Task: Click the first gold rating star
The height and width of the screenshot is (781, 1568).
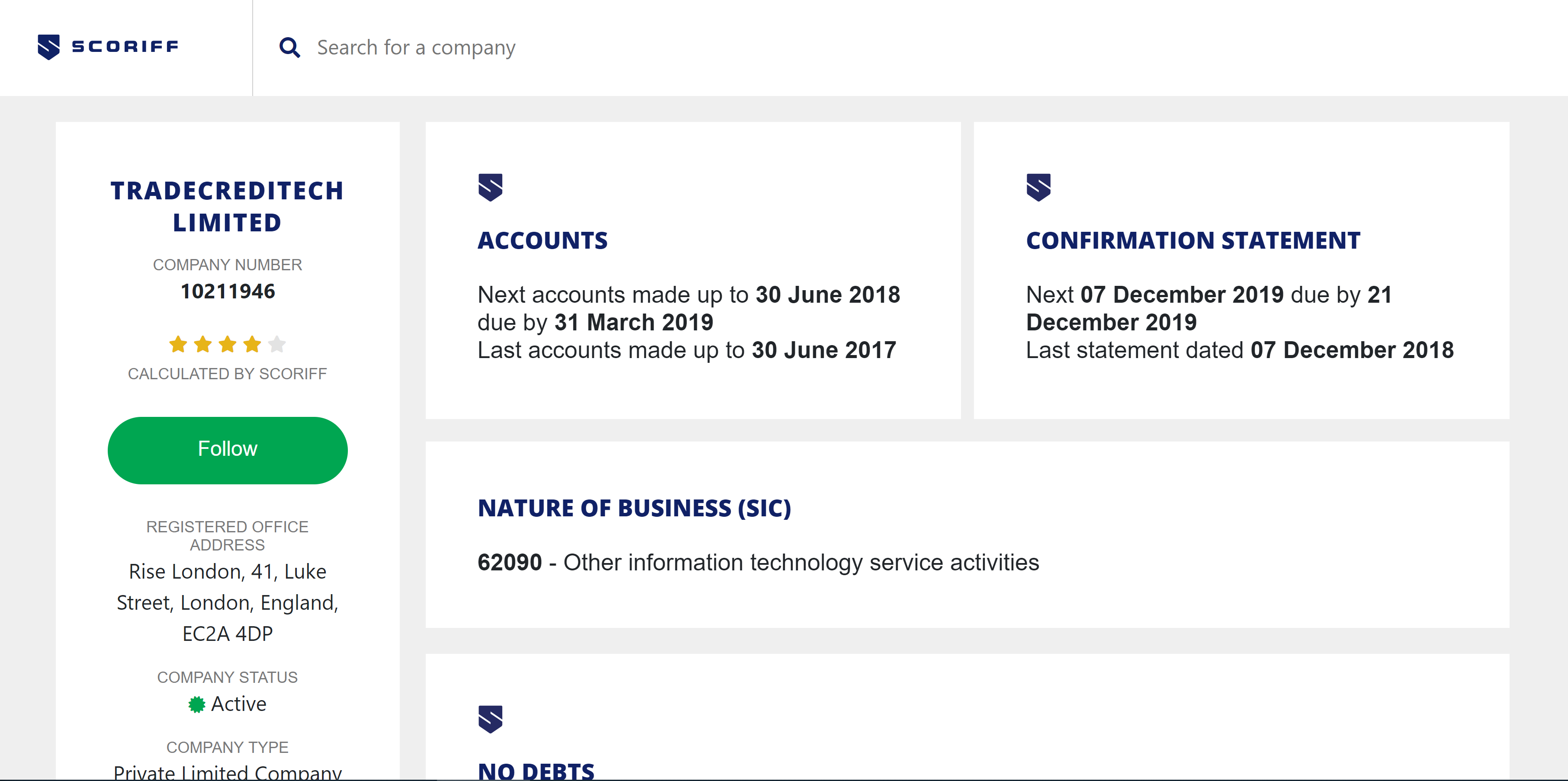Action: tap(178, 344)
